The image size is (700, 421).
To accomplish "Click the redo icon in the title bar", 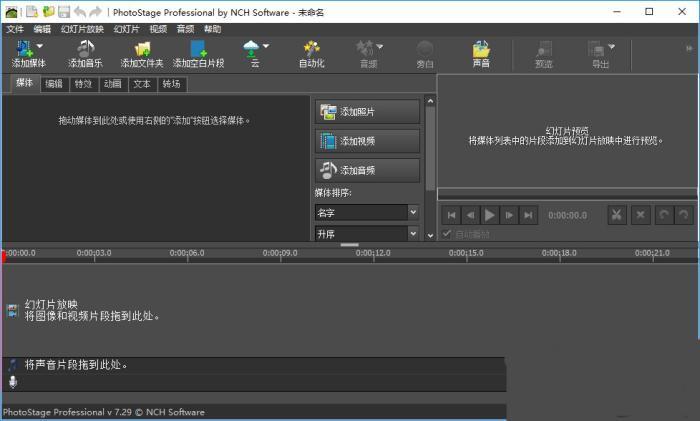I will [x=96, y=12].
